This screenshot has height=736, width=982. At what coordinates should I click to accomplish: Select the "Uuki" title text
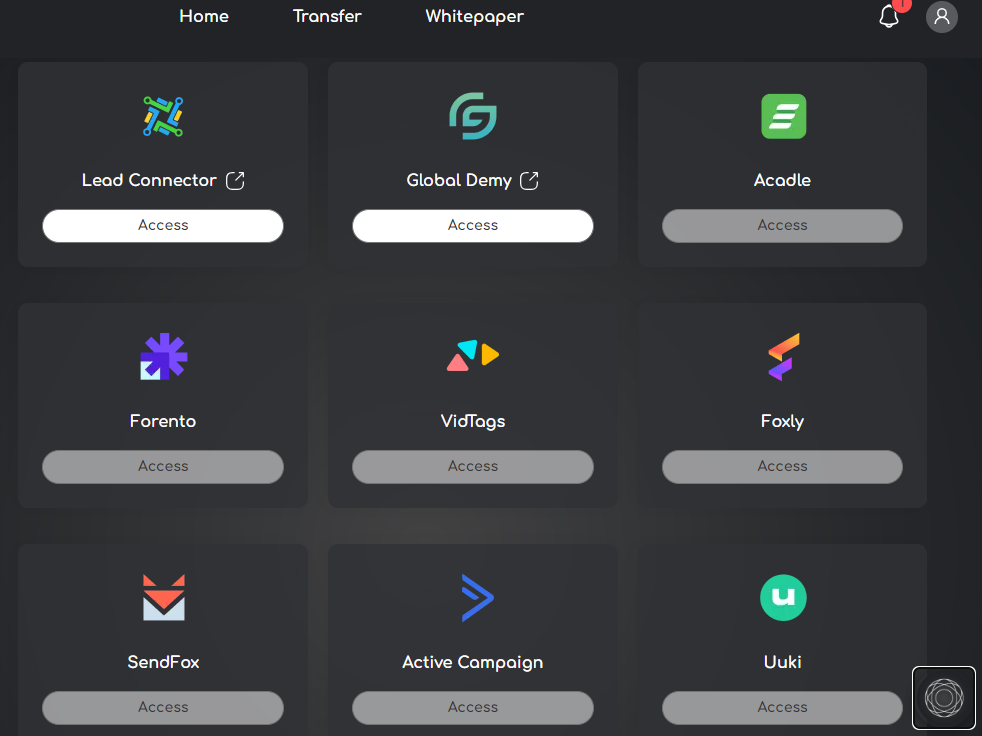[x=783, y=662]
